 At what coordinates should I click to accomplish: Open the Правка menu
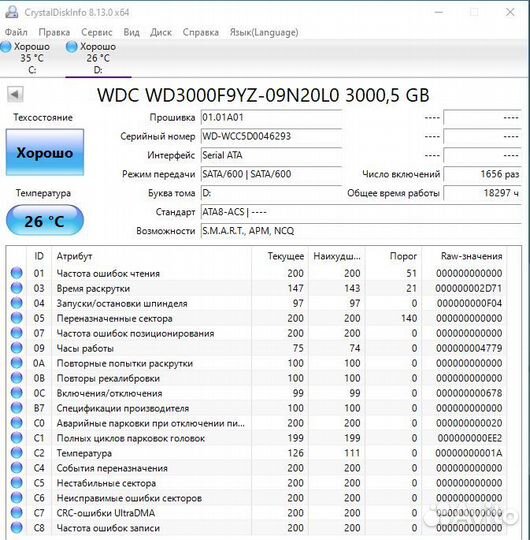pos(54,32)
